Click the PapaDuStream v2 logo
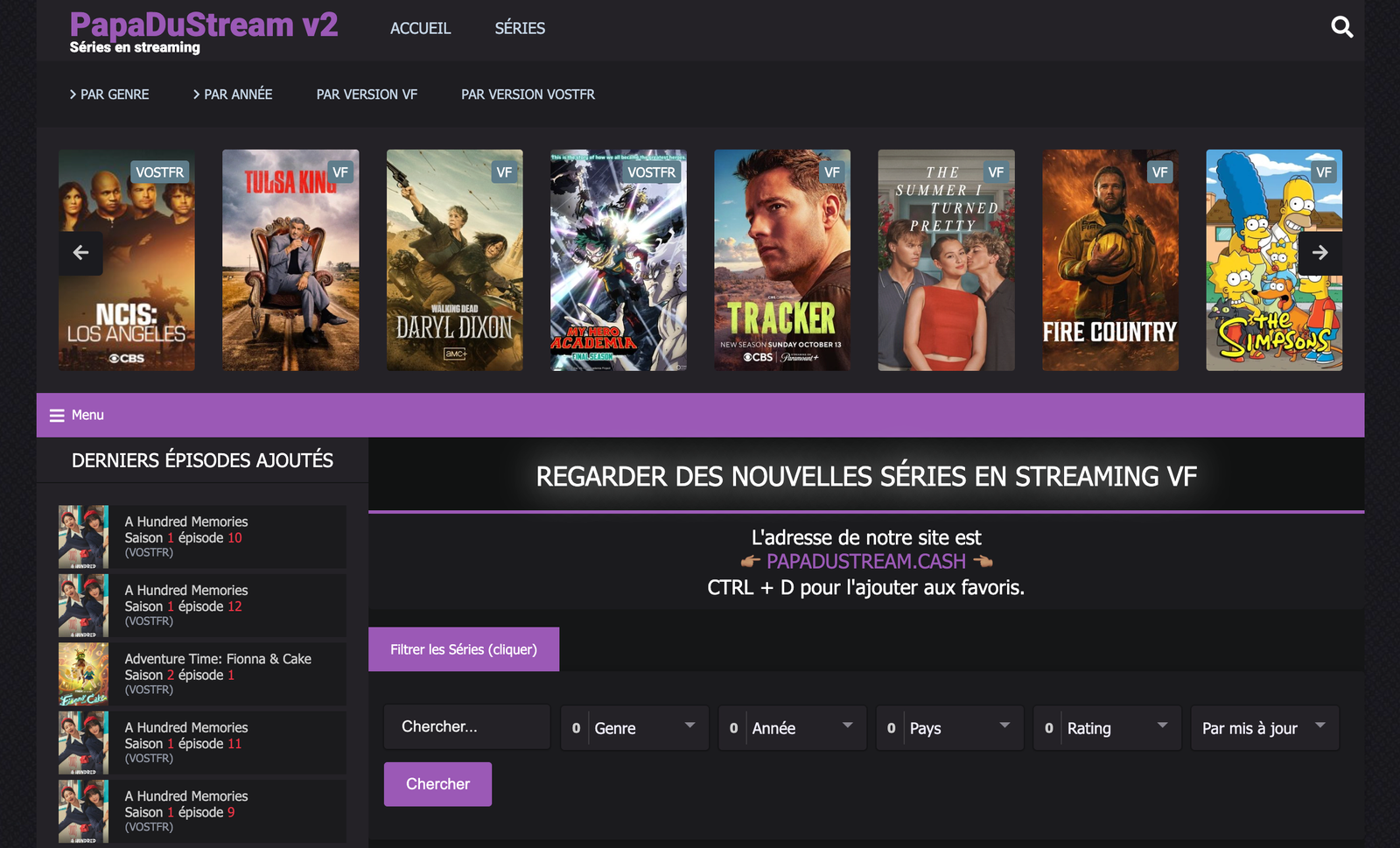This screenshot has width=1400, height=848. (203, 32)
